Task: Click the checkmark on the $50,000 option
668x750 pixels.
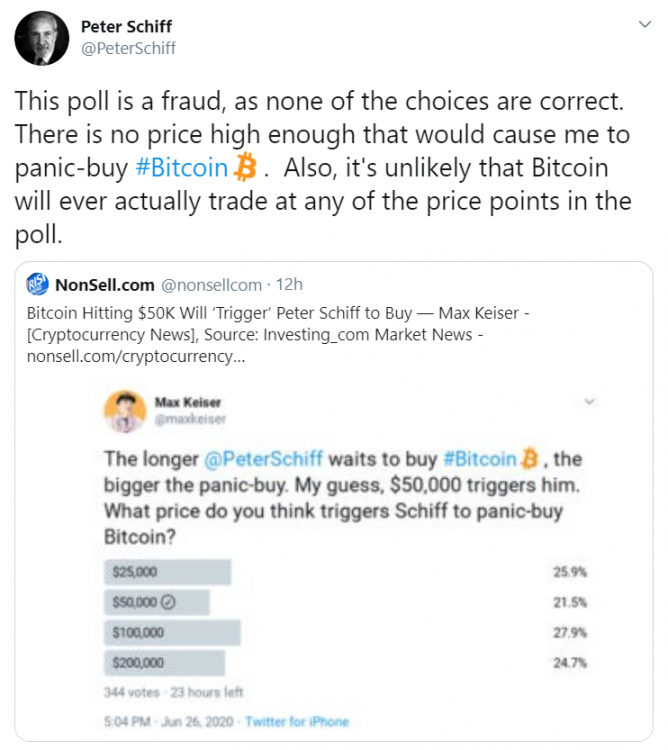Action: (168, 602)
